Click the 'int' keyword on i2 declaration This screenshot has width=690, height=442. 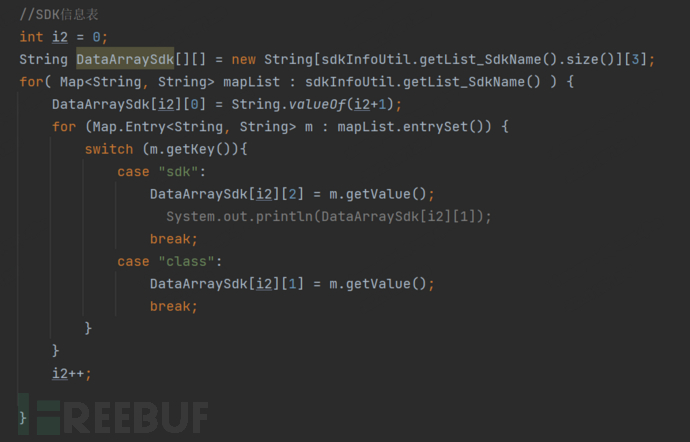pos(31,37)
